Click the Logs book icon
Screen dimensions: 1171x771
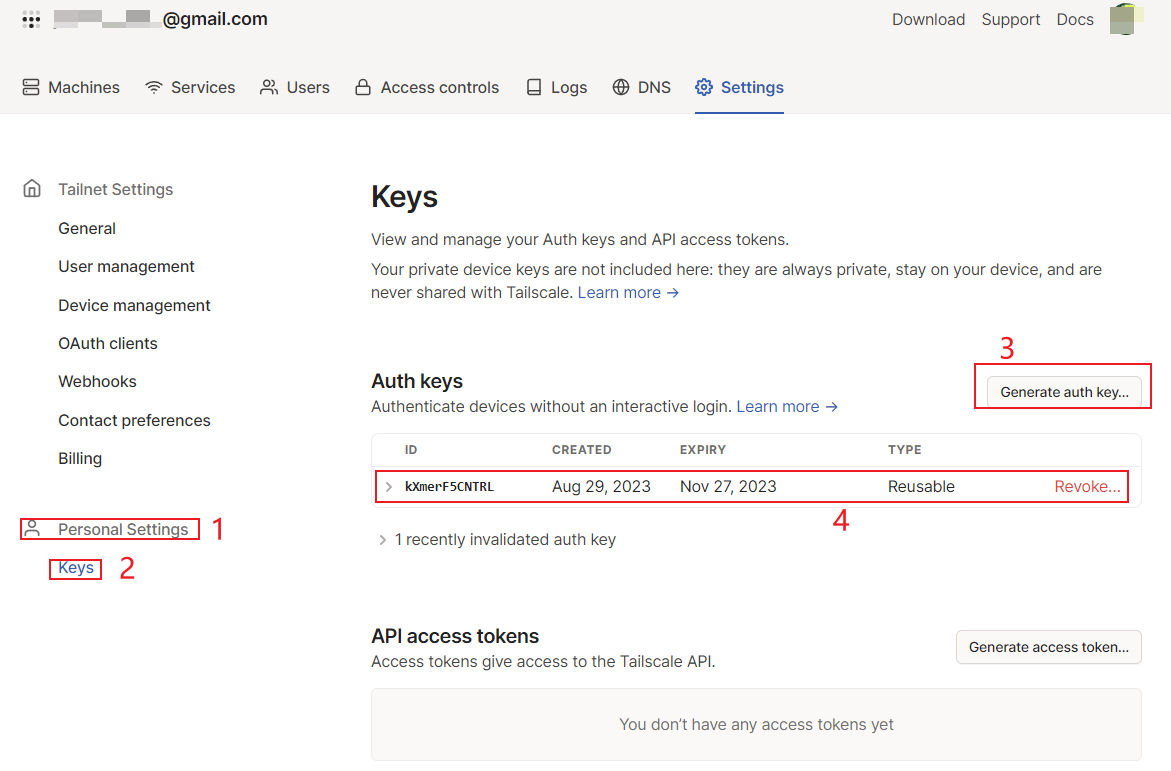[x=535, y=88]
